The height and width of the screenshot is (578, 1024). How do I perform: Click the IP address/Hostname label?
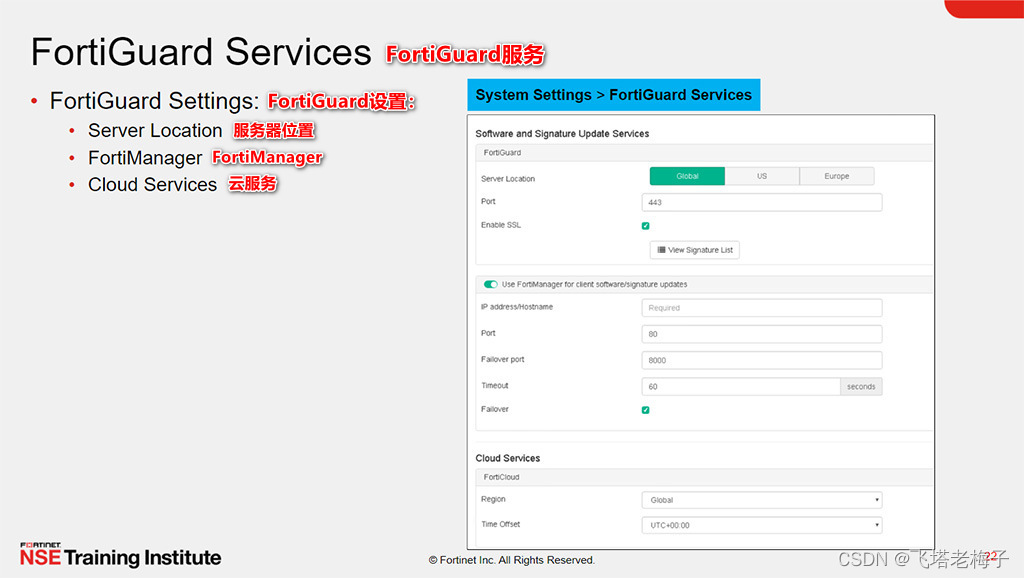pyautogui.click(x=517, y=306)
